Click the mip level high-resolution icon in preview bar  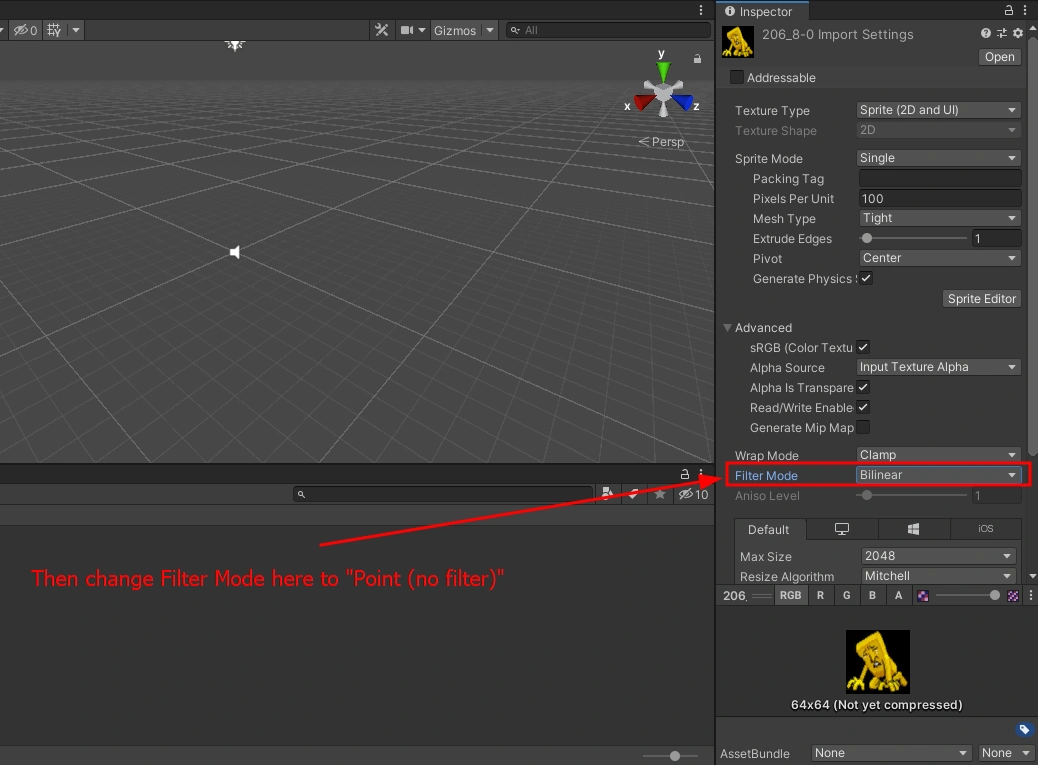click(1013, 596)
